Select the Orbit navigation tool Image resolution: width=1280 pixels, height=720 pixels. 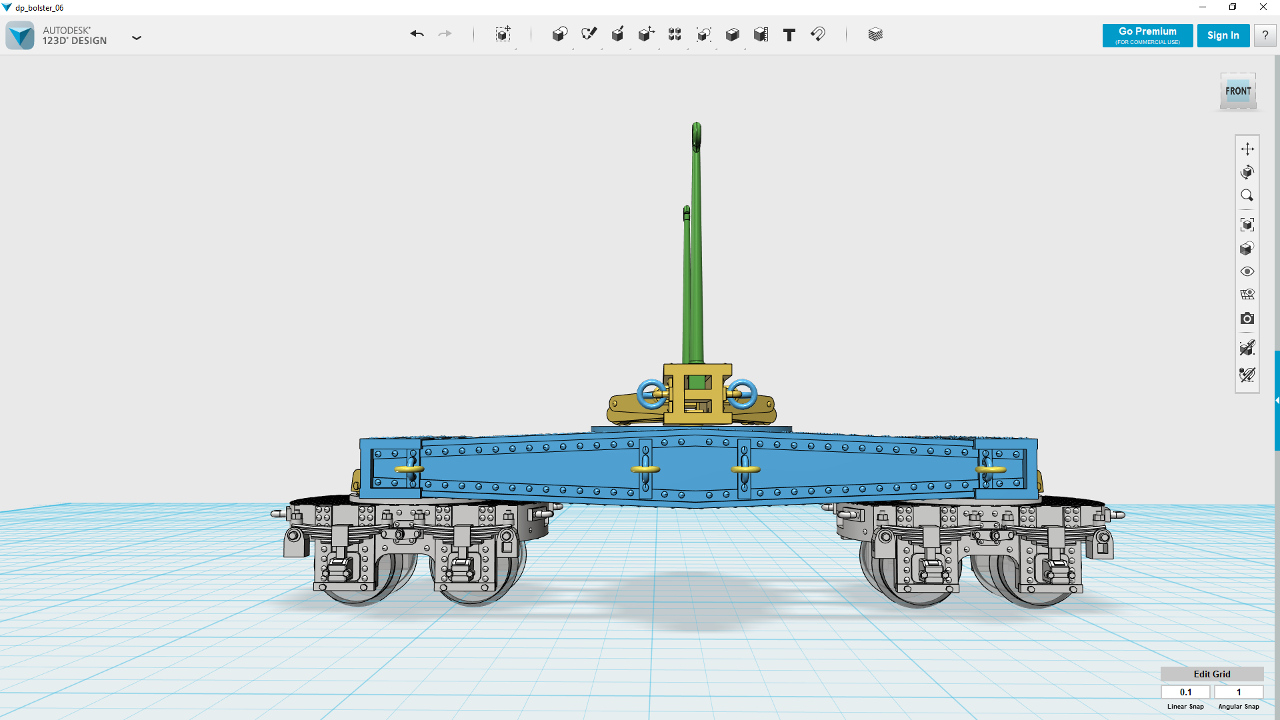point(1247,173)
